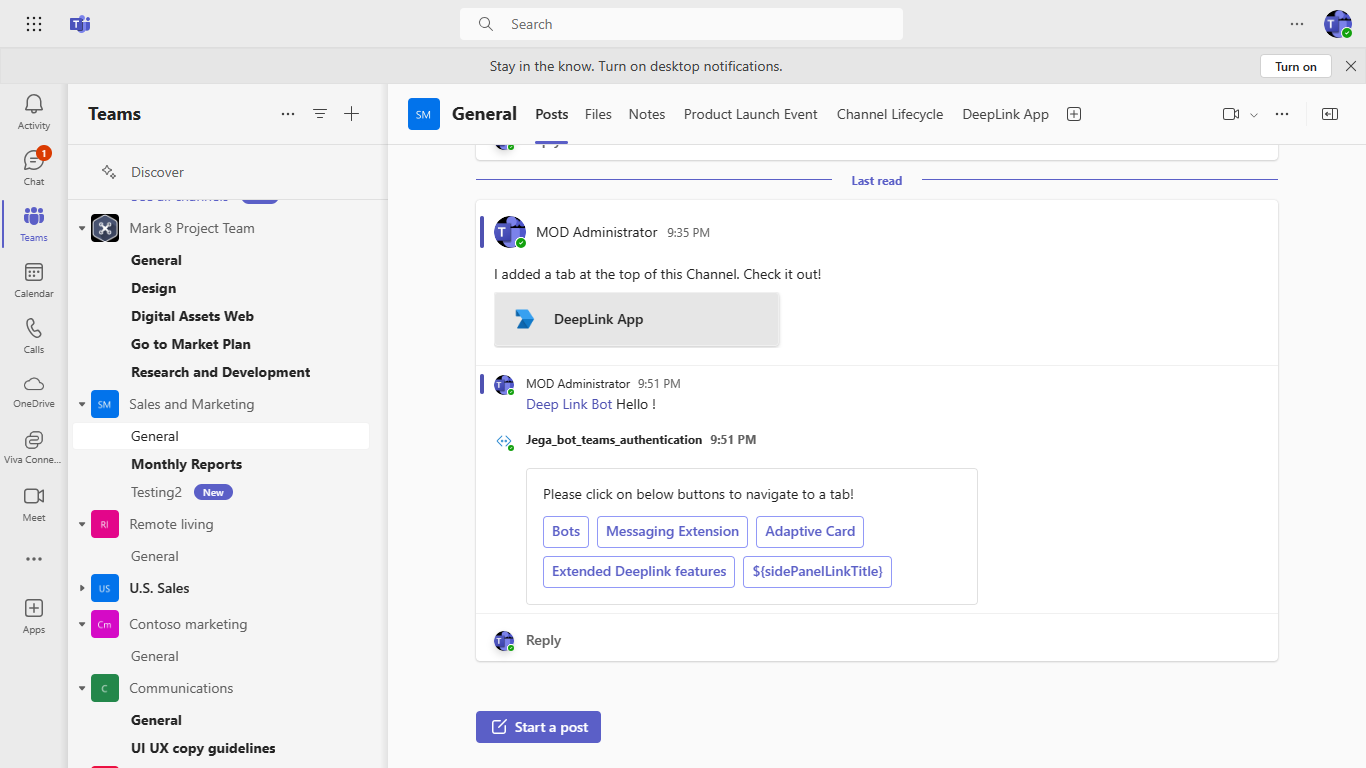The height and width of the screenshot is (768, 1366).
Task: Click Extended Deeplink features button
Action: pos(639,571)
